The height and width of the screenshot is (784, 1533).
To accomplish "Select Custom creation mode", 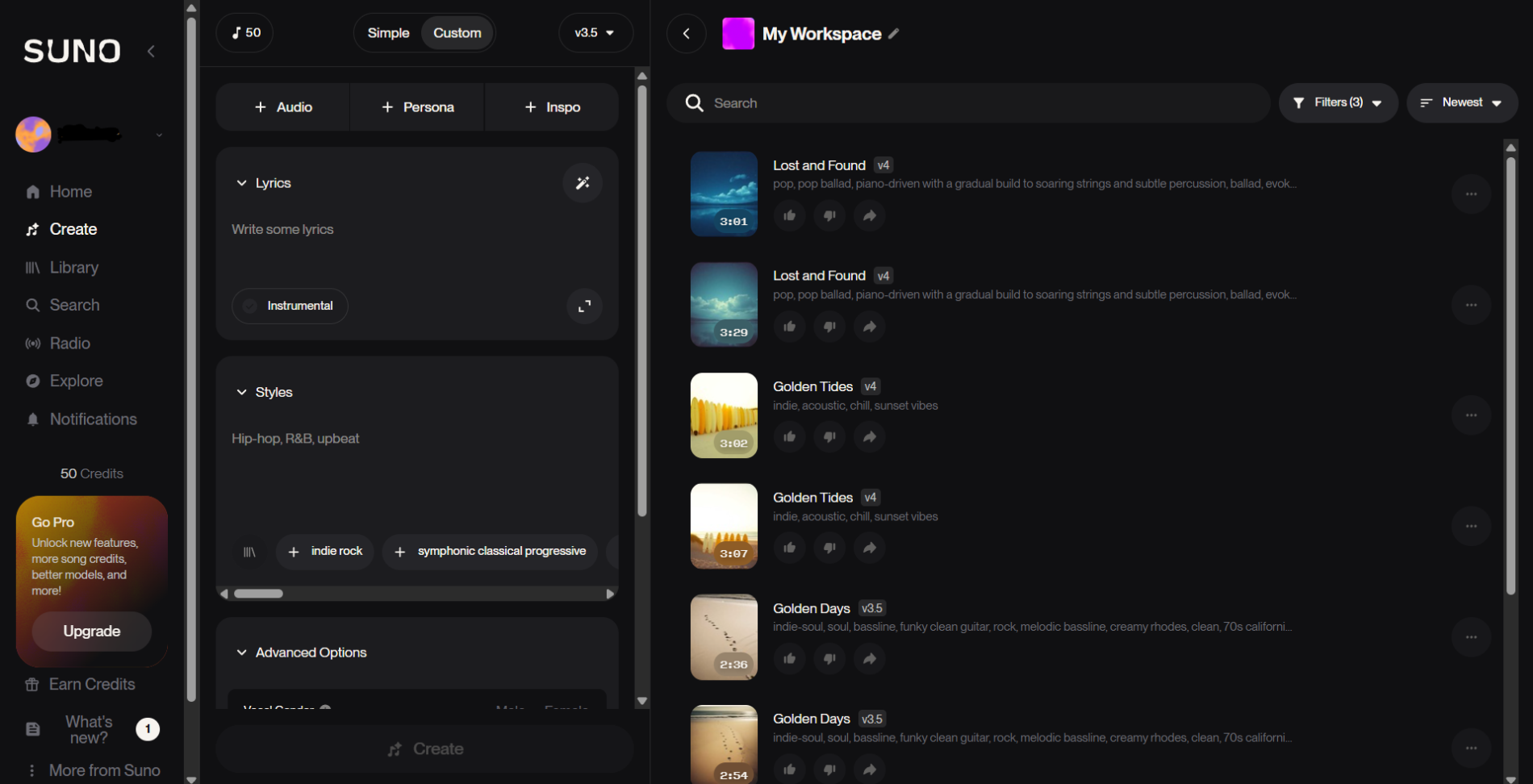I will pyautogui.click(x=457, y=33).
